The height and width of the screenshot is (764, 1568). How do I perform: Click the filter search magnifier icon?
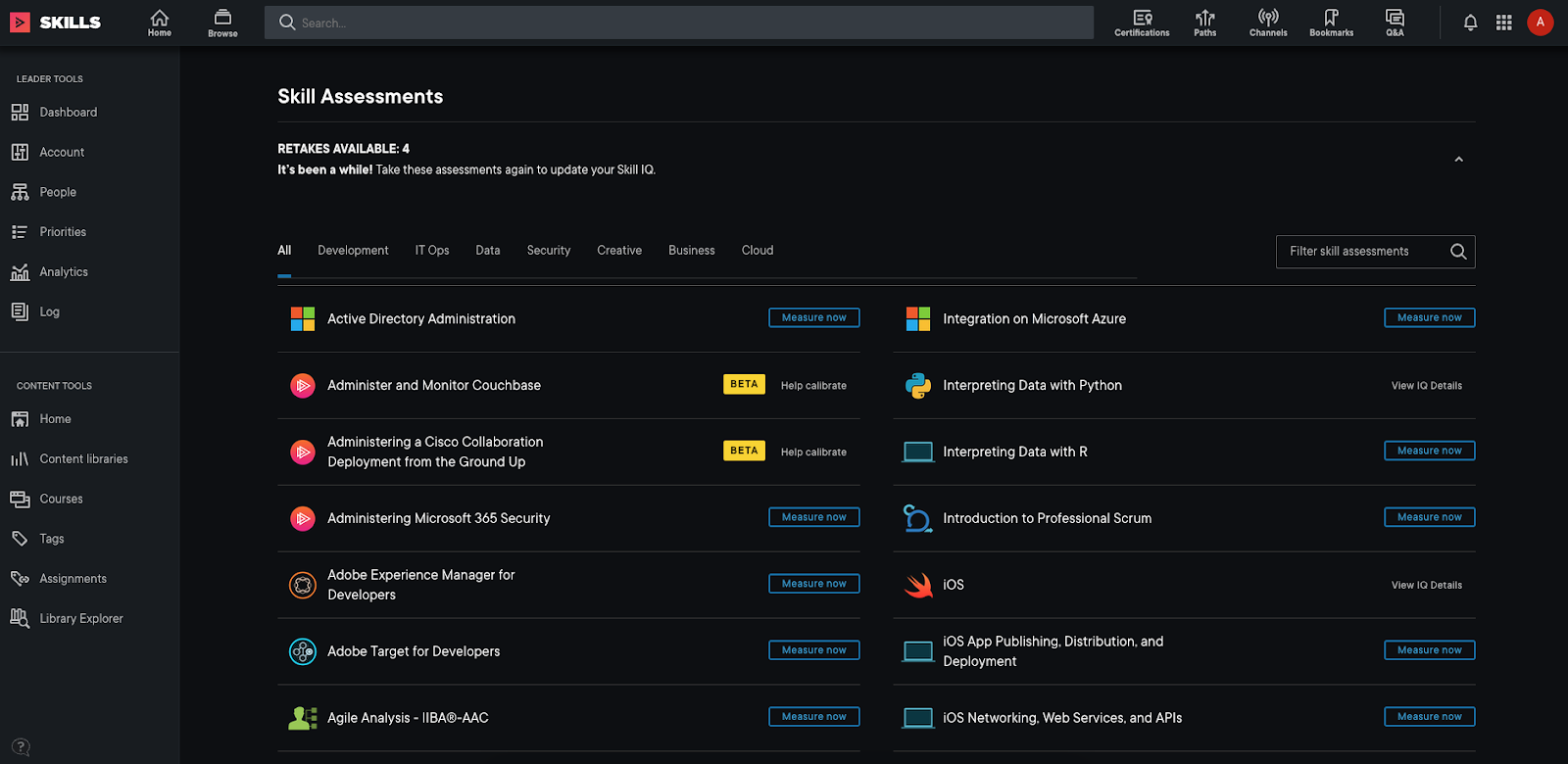pos(1458,252)
